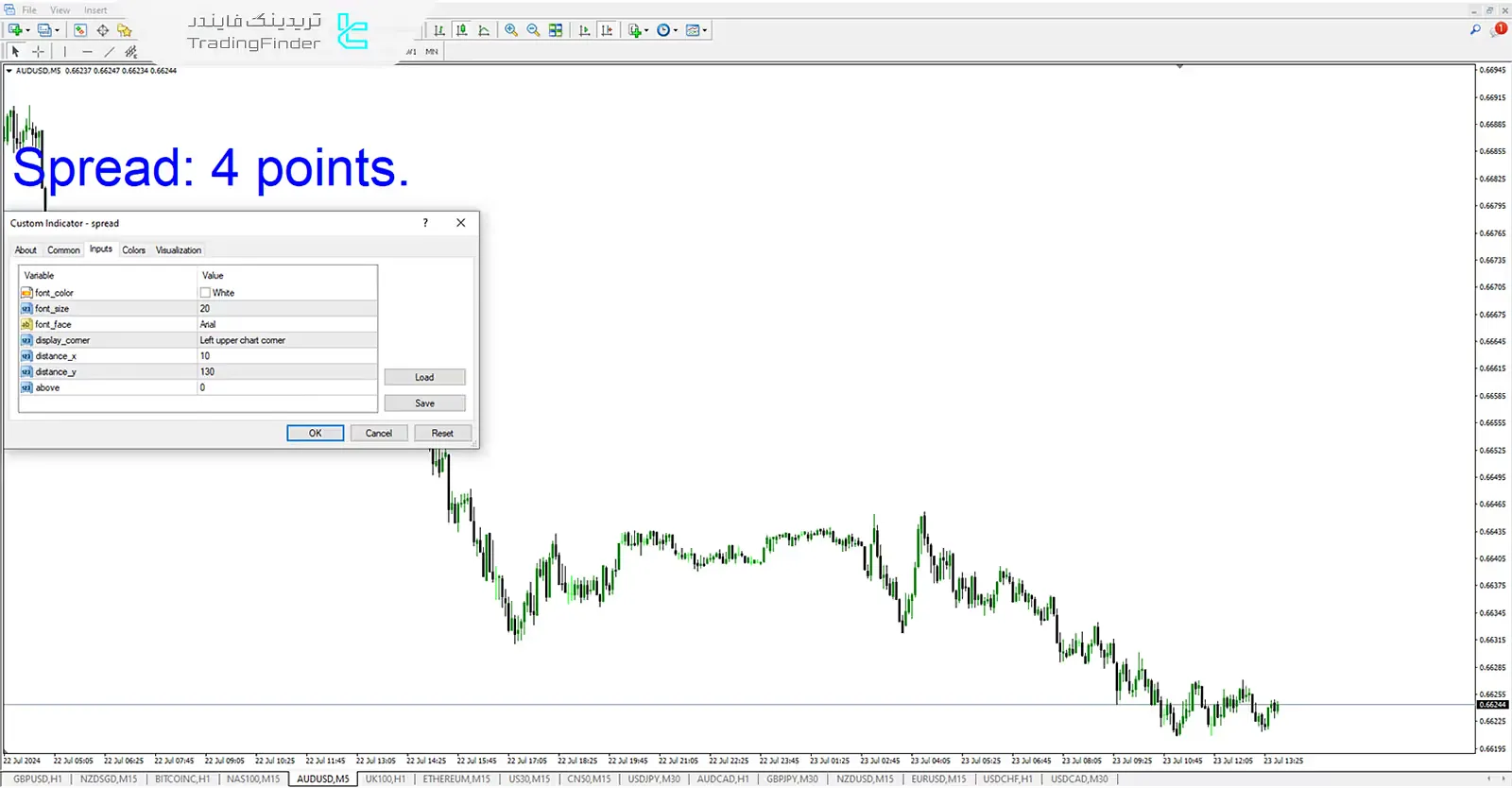Screen dimensions: 1512x788
Task: Open the display_corner value field
Action: 287,340
